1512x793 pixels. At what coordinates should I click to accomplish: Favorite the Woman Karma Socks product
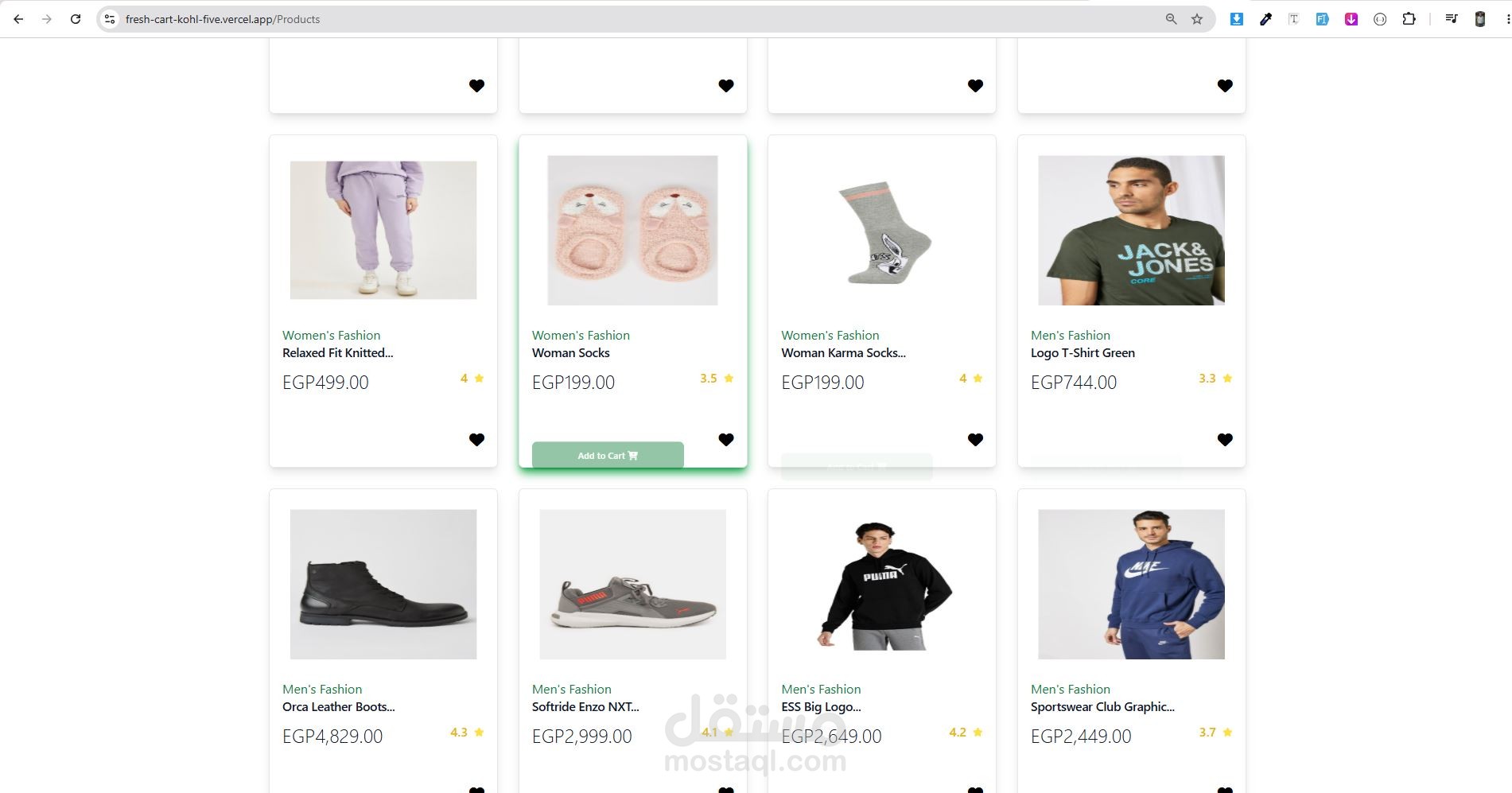(x=975, y=440)
